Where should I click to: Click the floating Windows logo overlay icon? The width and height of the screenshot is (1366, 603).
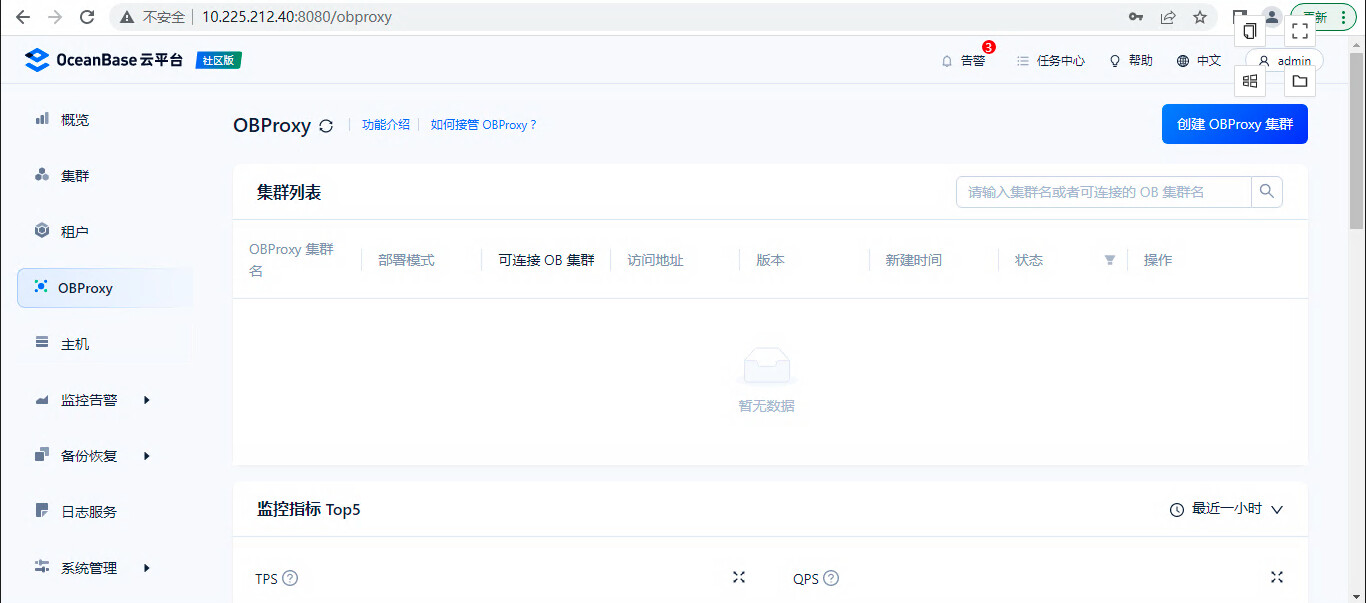pos(1250,81)
